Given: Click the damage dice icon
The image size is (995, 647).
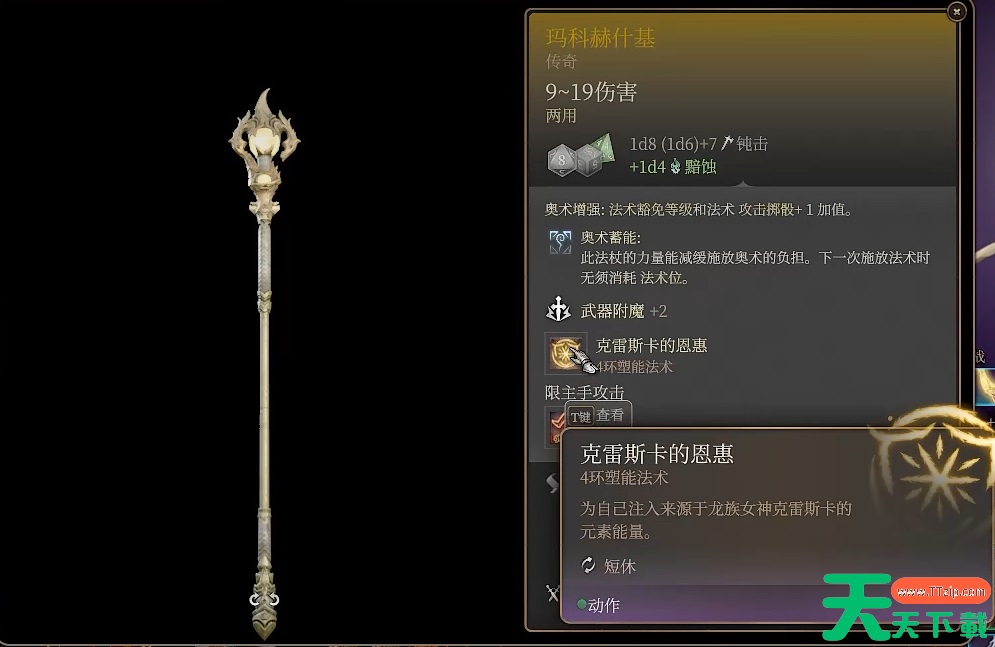Looking at the screenshot, I should click(581, 155).
